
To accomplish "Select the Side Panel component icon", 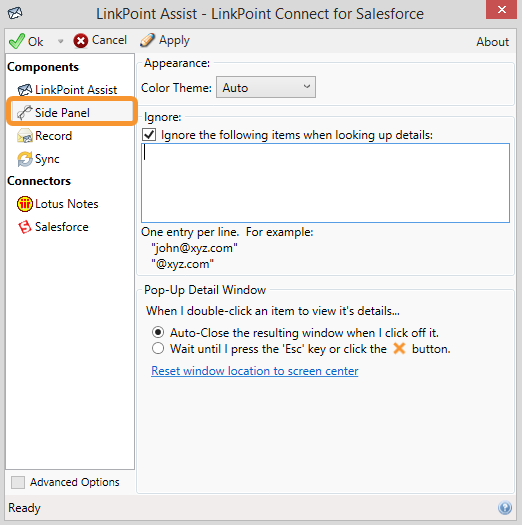I will (x=25, y=113).
